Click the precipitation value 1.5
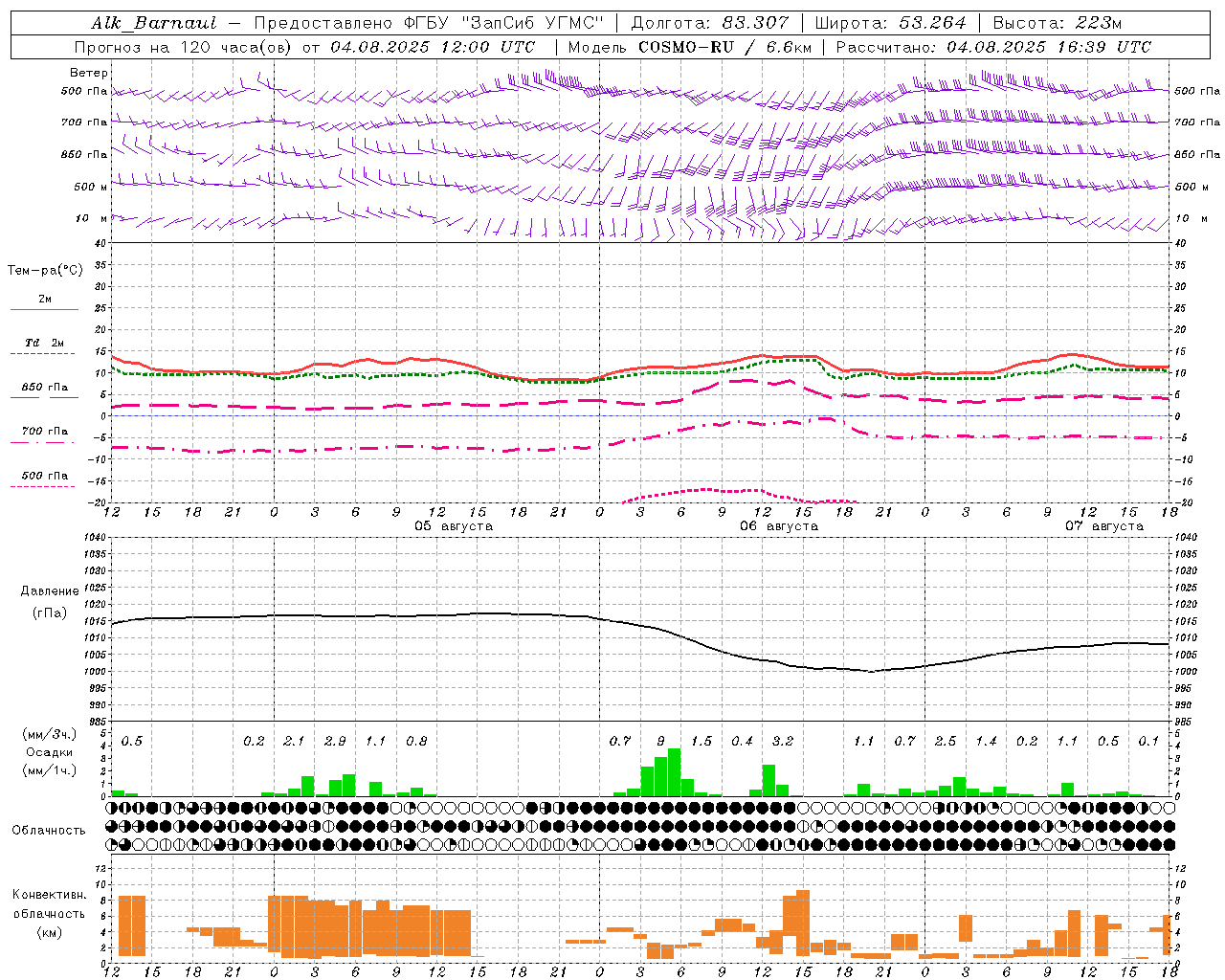 click(x=702, y=741)
